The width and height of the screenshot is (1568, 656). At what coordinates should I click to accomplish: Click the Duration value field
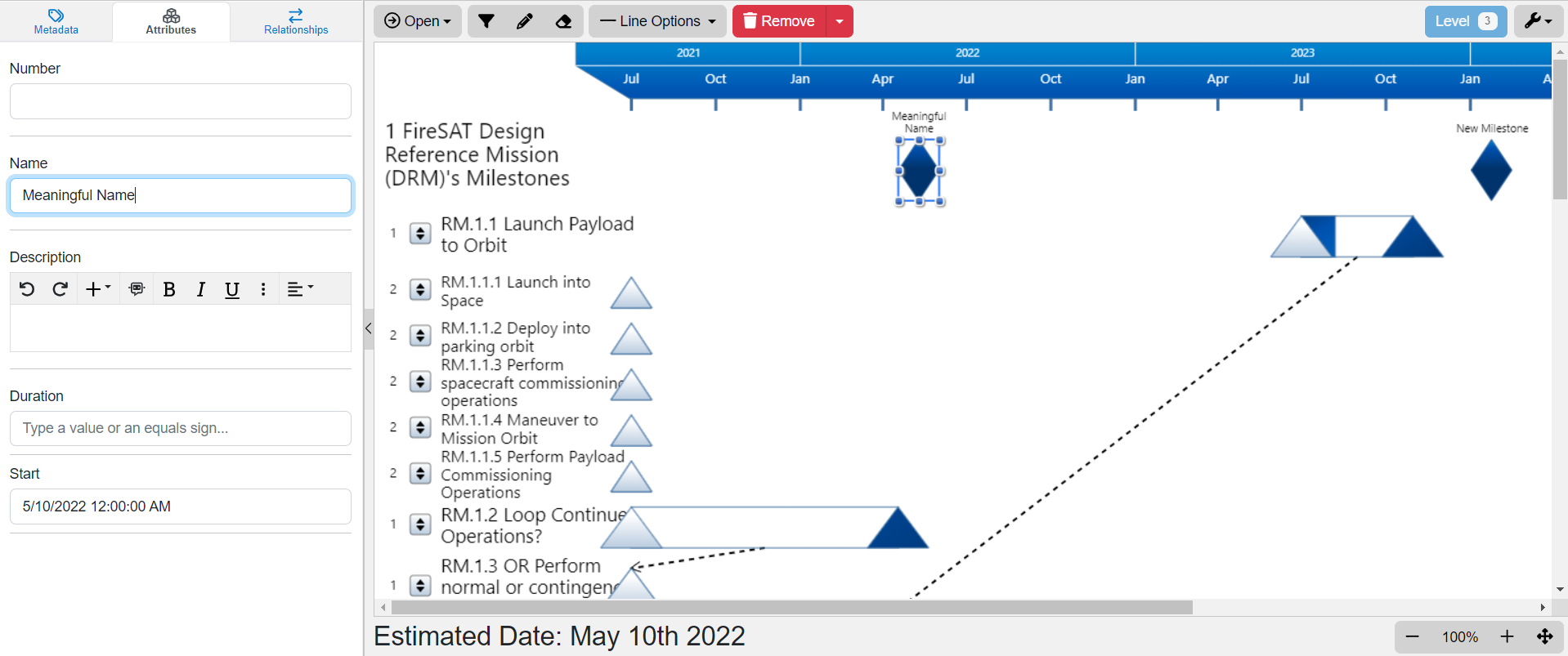[x=181, y=428]
